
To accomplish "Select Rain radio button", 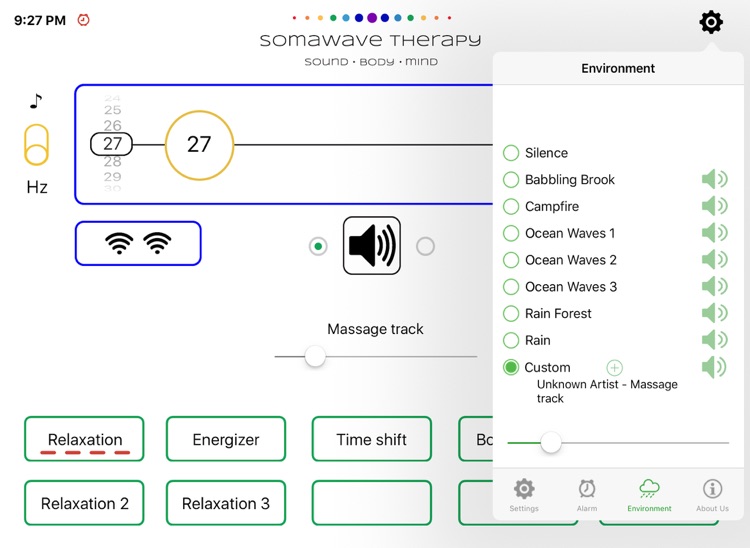I will (x=511, y=340).
